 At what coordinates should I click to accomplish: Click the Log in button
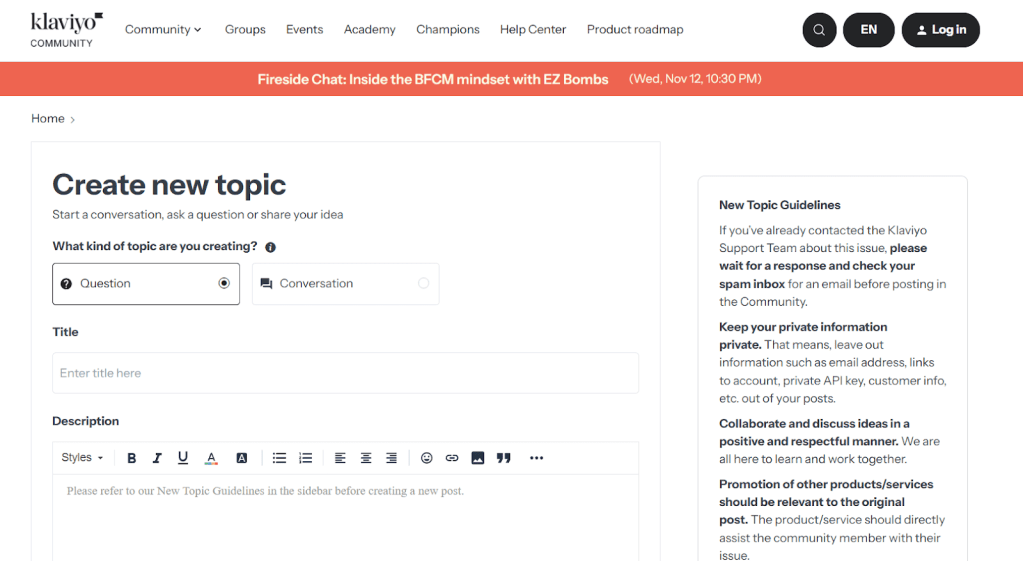[x=941, y=30]
